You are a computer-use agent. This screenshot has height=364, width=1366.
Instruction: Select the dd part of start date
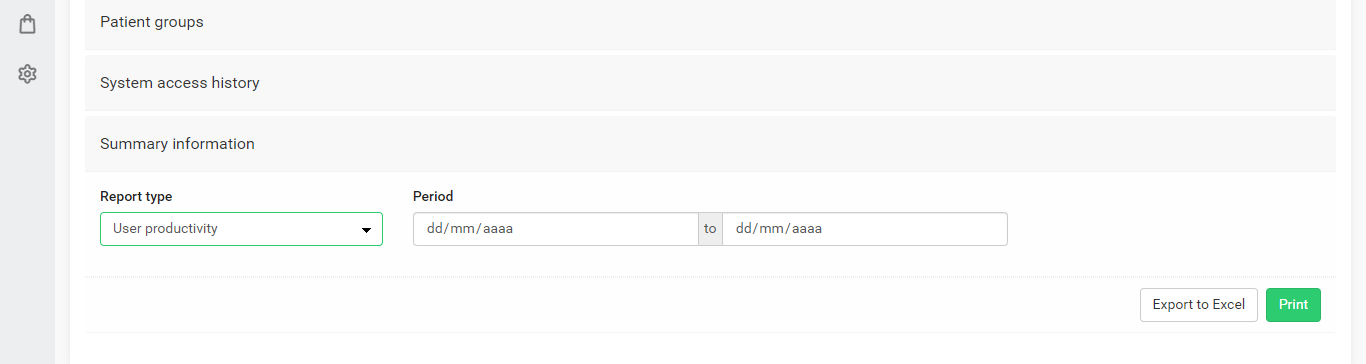[435, 229]
